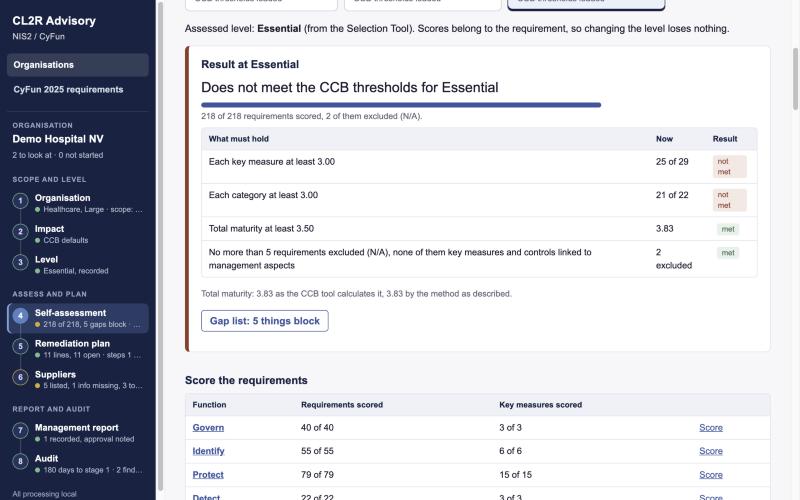Click the Gap list: 5 things block button
Image resolution: width=800 pixels, height=500 pixels.
click(x=264, y=321)
